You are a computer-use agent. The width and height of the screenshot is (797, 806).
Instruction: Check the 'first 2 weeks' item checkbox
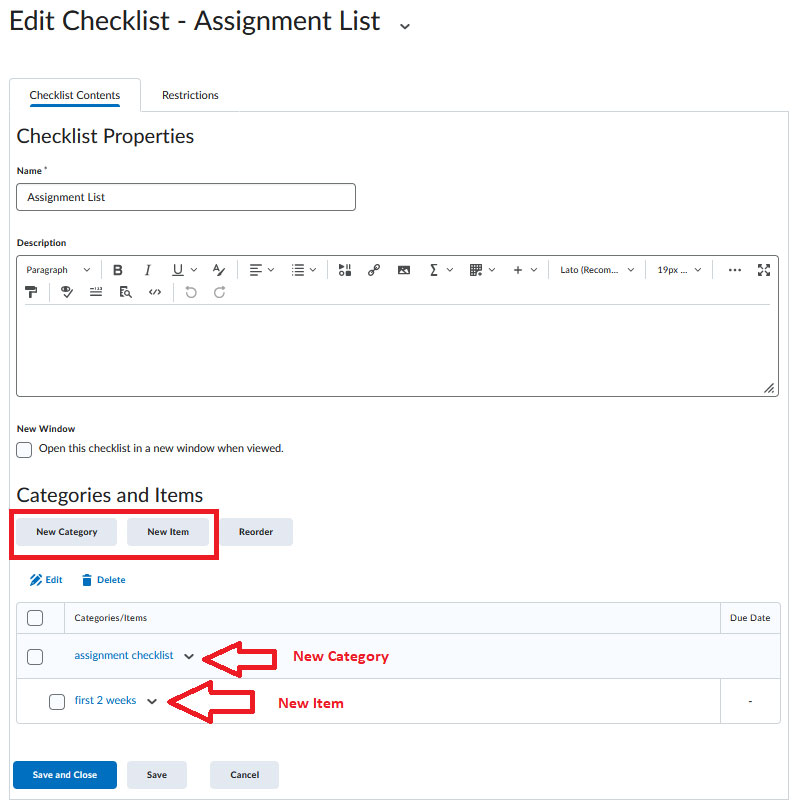[57, 701]
